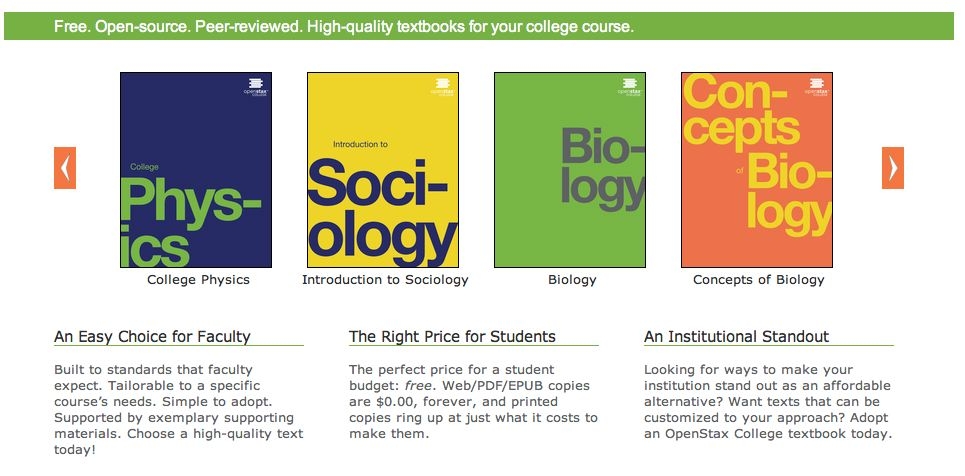Click the Biology title under the cover
The image size is (965, 476).
click(x=572, y=280)
